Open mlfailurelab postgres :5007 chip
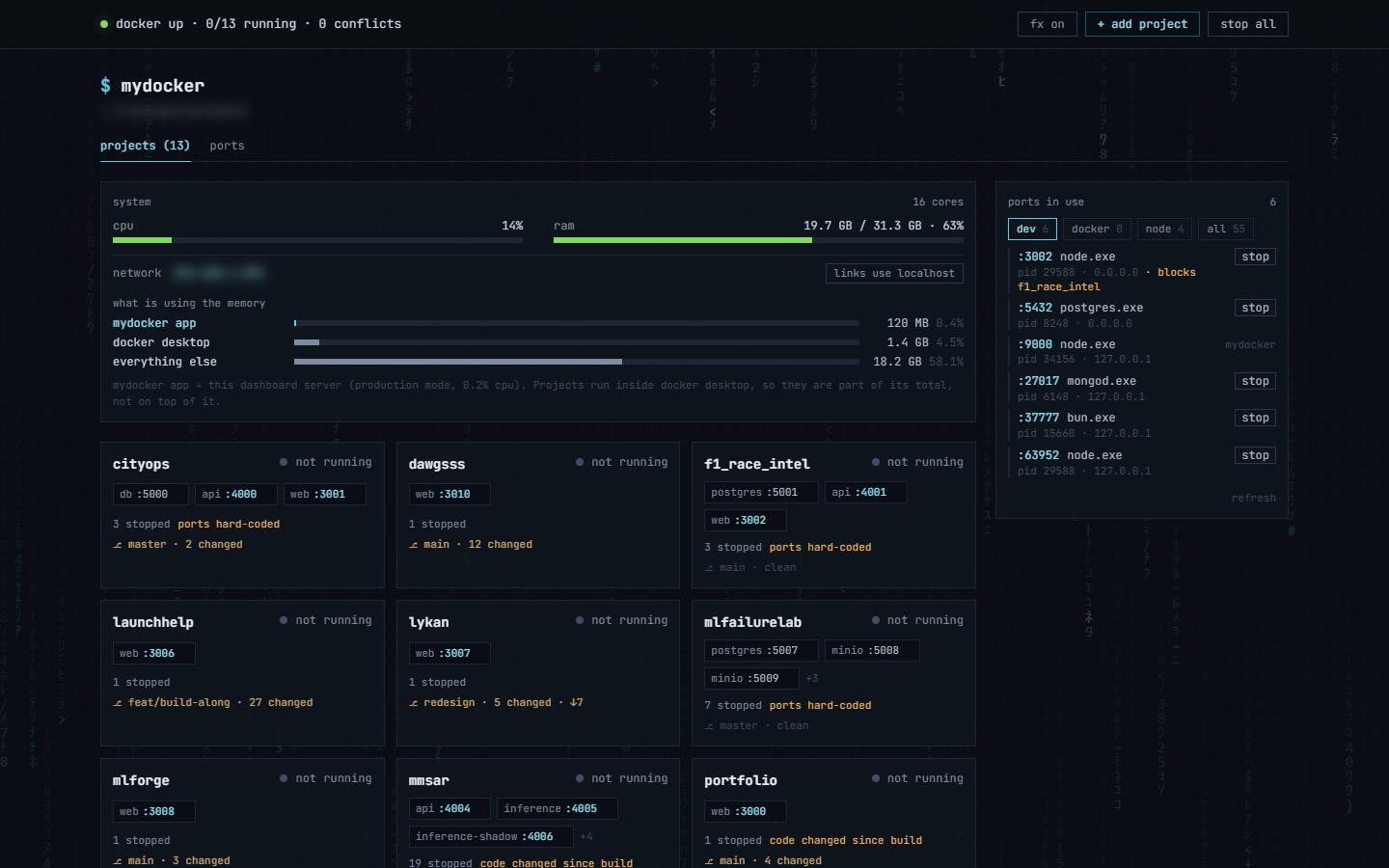This screenshot has width=1389, height=868. pyautogui.click(x=761, y=650)
